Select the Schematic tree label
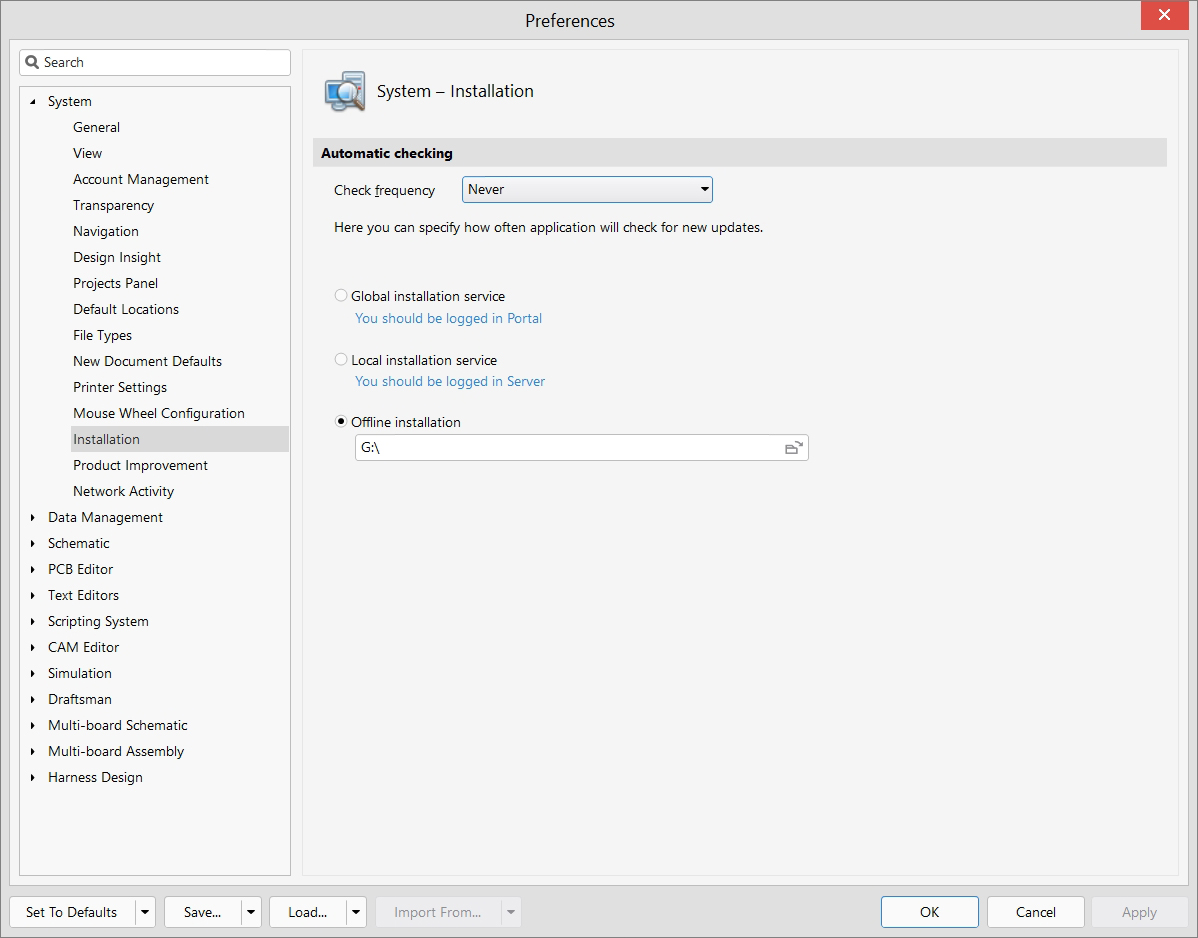 (x=79, y=543)
